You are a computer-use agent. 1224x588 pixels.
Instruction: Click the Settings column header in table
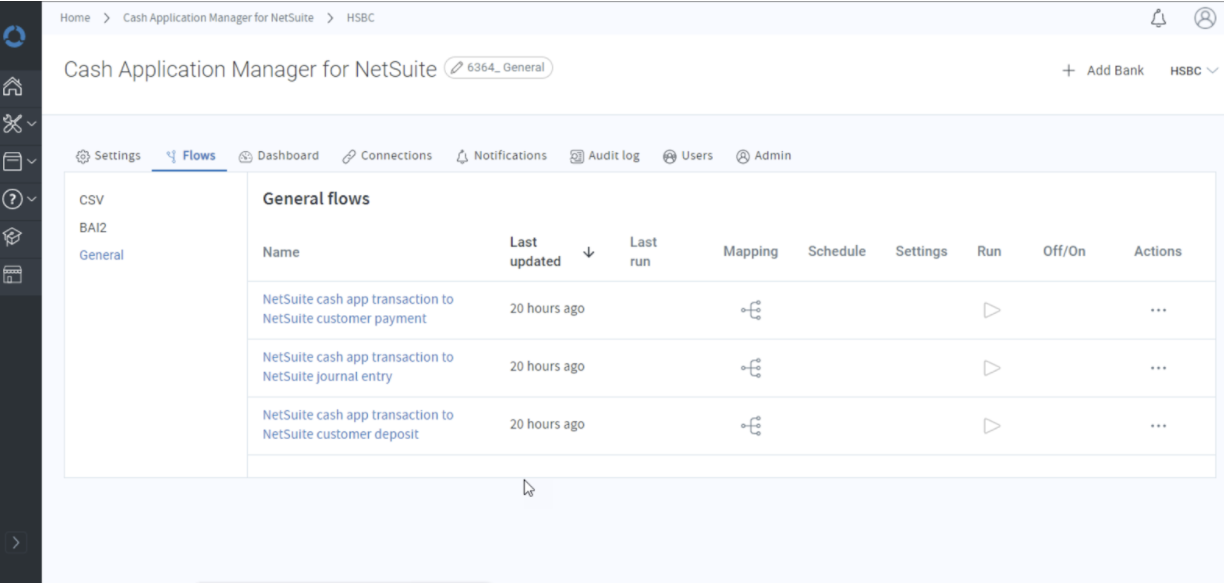tap(921, 252)
